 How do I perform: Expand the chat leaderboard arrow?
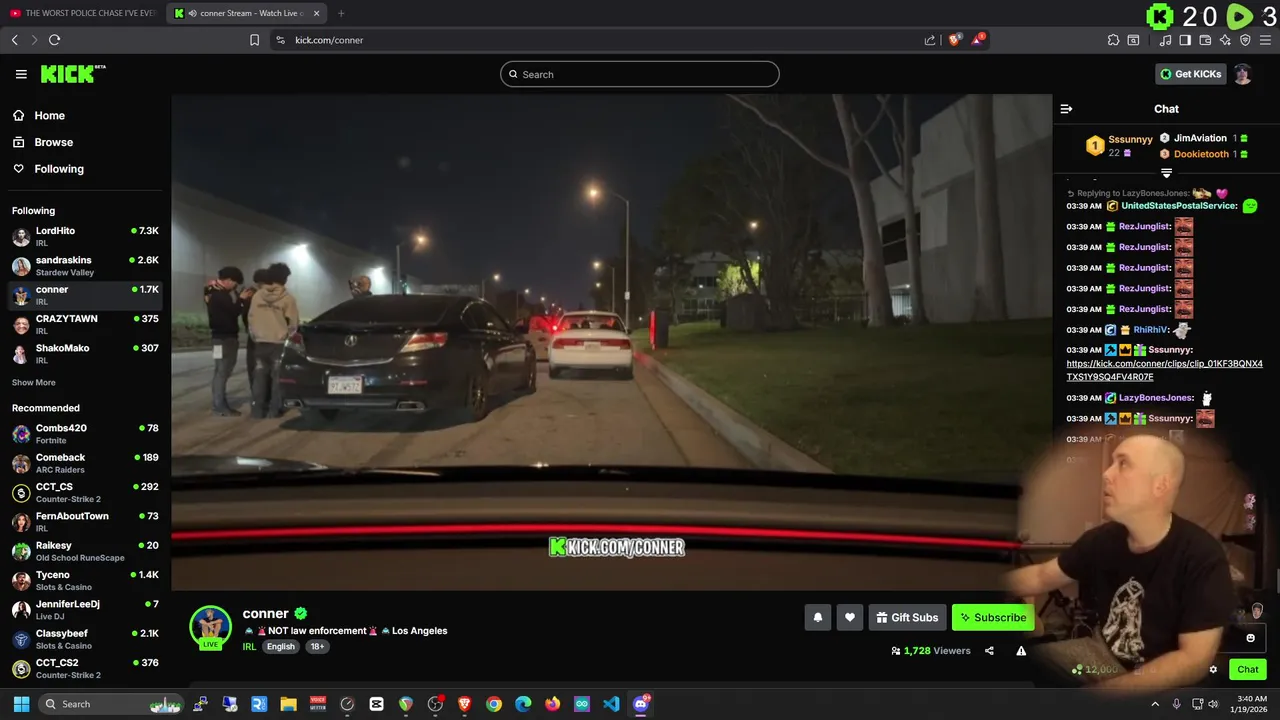(1166, 173)
